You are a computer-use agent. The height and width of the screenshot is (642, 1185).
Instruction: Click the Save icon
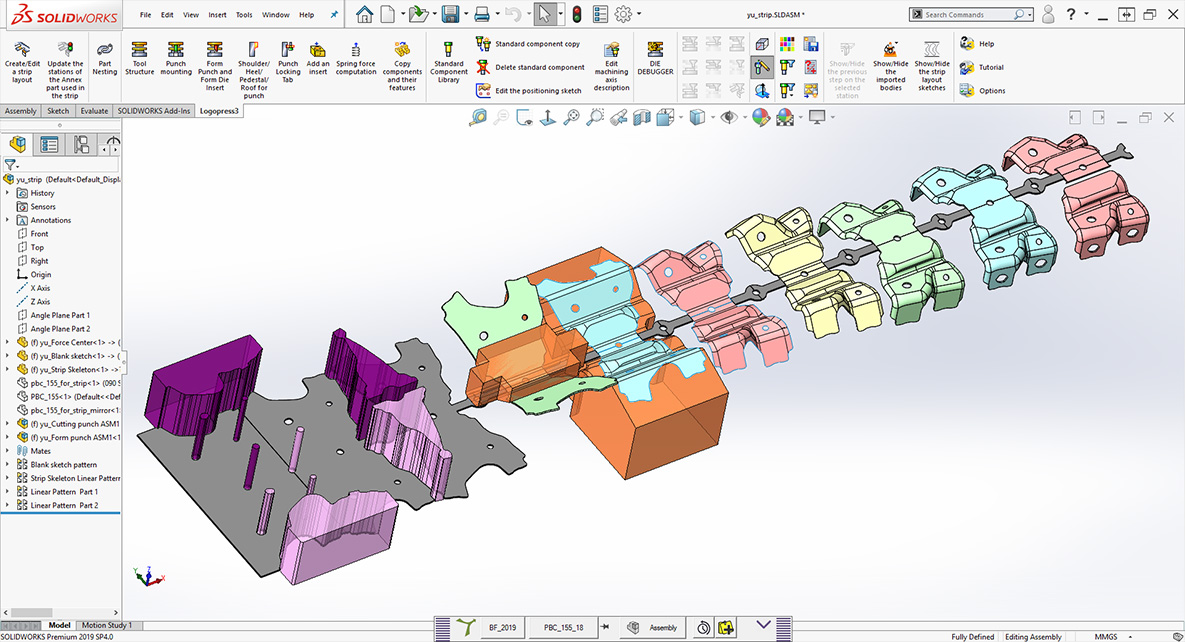tap(450, 14)
